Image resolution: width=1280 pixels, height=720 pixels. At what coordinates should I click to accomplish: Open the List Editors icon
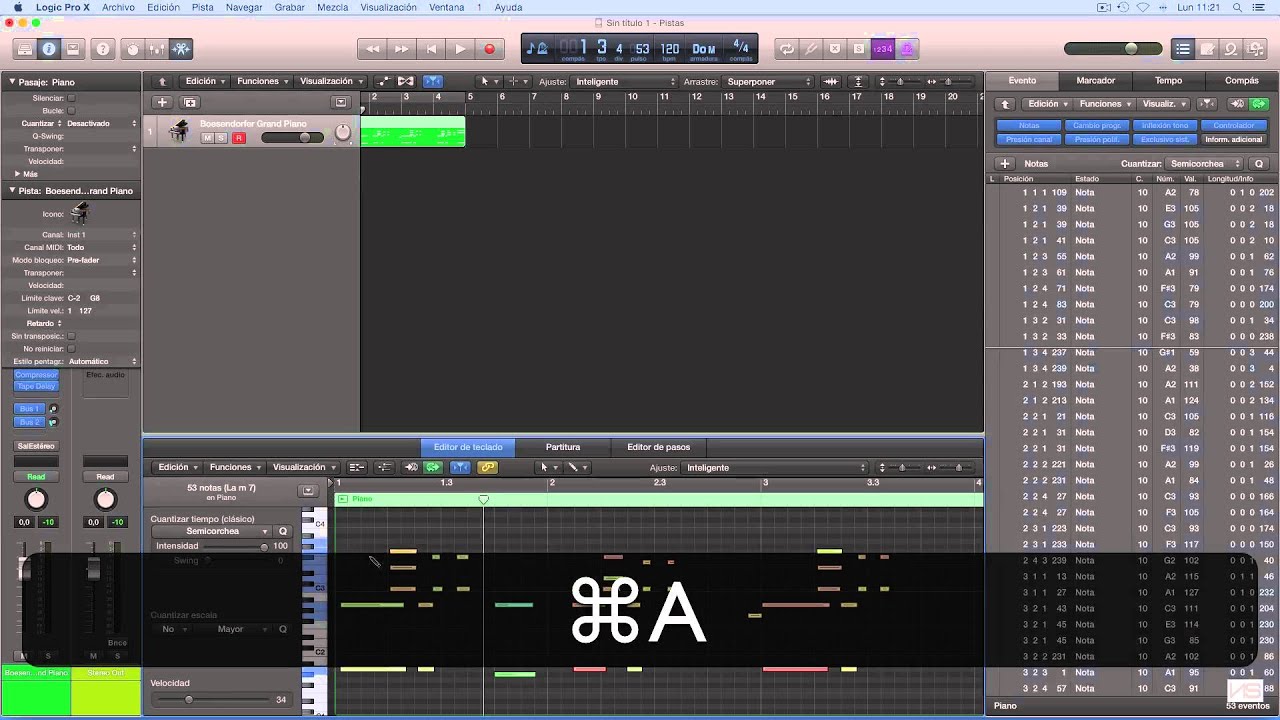pos(1183,48)
